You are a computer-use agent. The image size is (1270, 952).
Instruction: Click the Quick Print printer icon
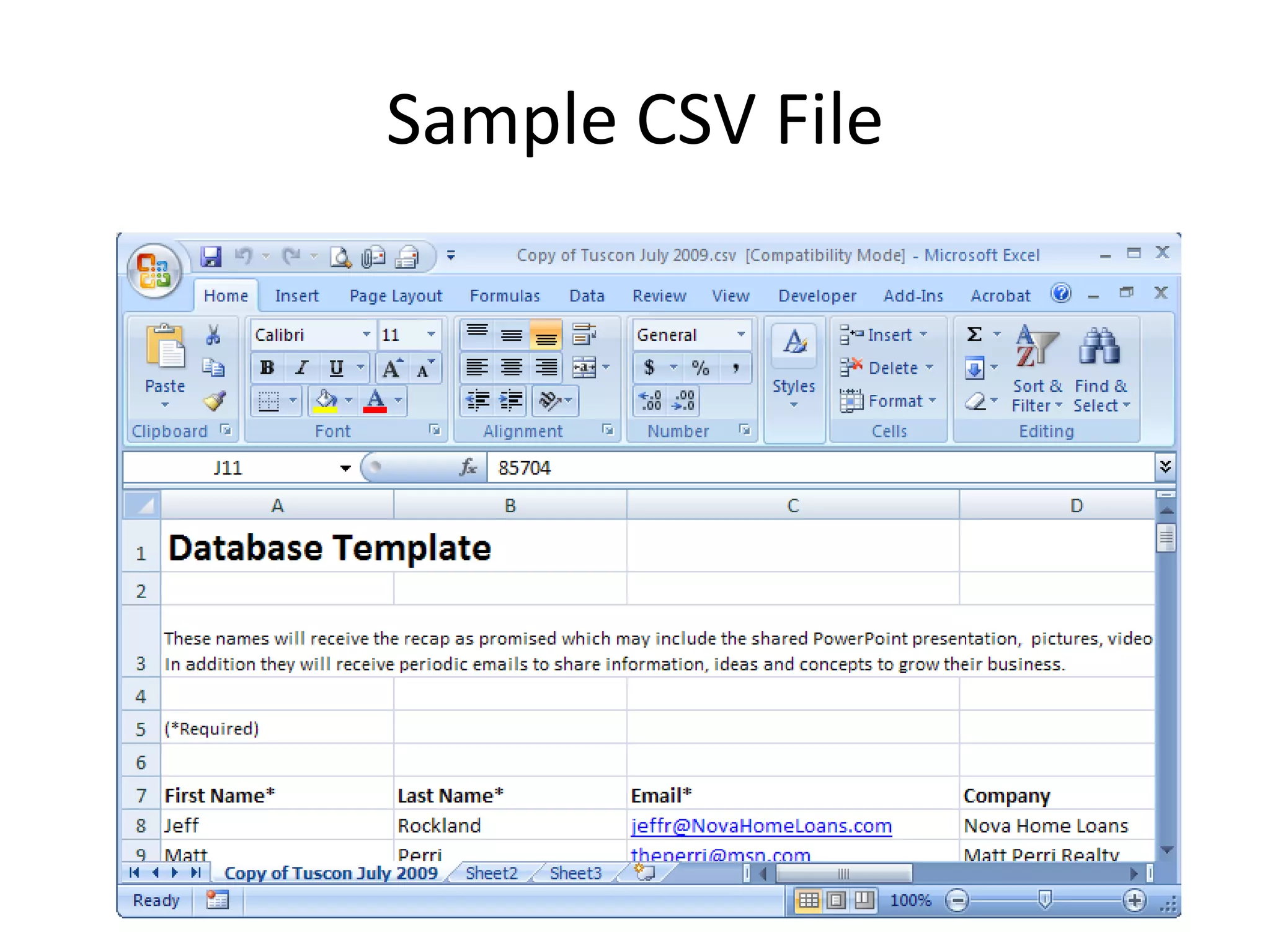(x=407, y=257)
